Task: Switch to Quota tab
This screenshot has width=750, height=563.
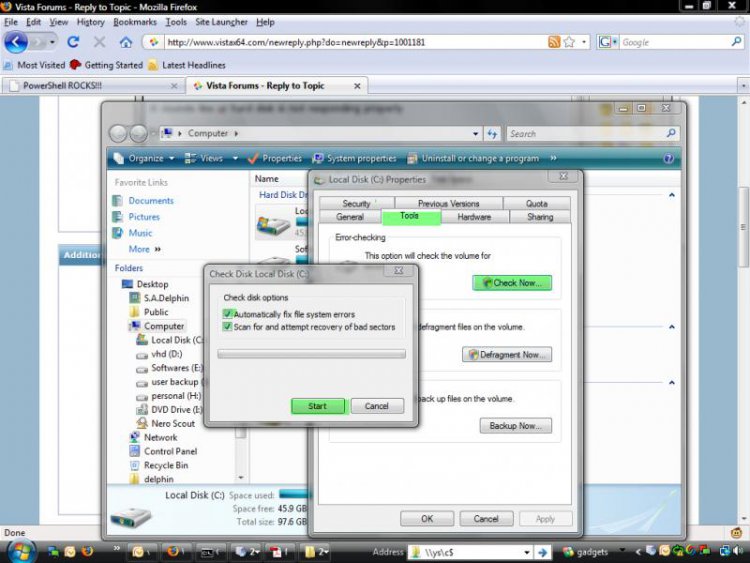Action: pyautogui.click(x=537, y=203)
